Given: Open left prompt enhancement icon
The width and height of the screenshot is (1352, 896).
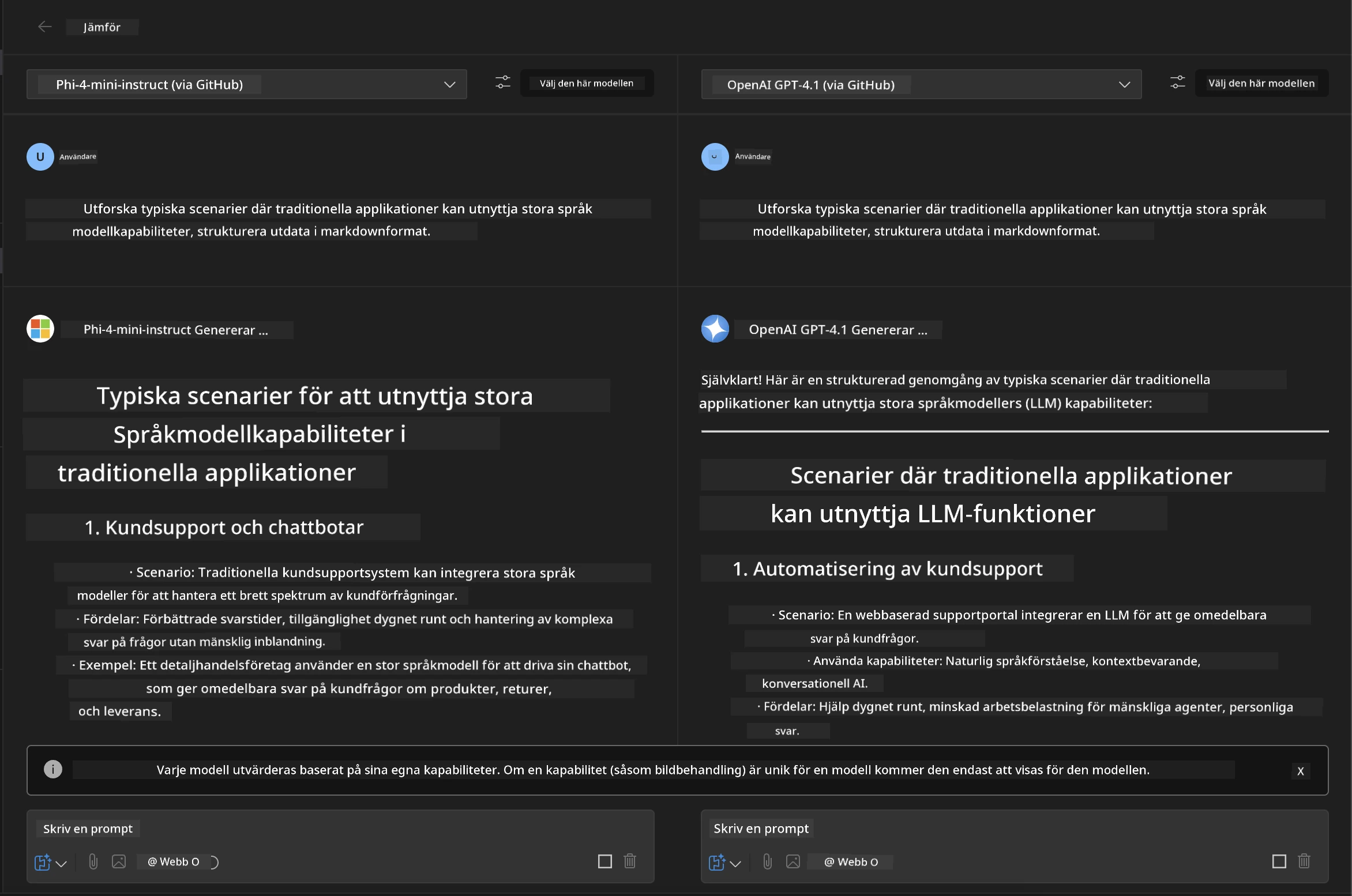Looking at the screenshot, I should pyautogui.click(x=43, y=862).
